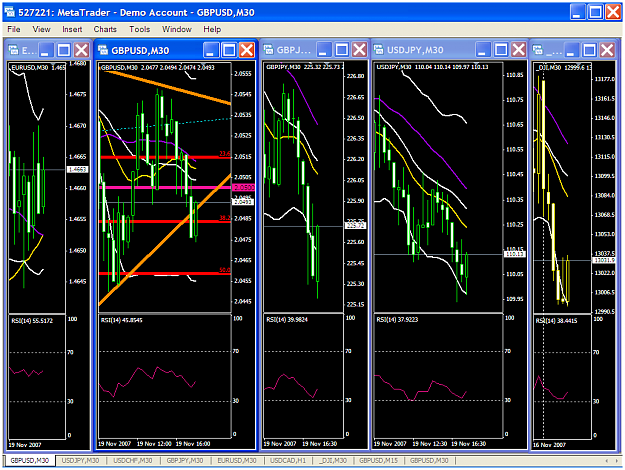
Task: Click the USDJPY,M30 chart OHLC header text
Action: pyautogui.click(x=432, y=67)
